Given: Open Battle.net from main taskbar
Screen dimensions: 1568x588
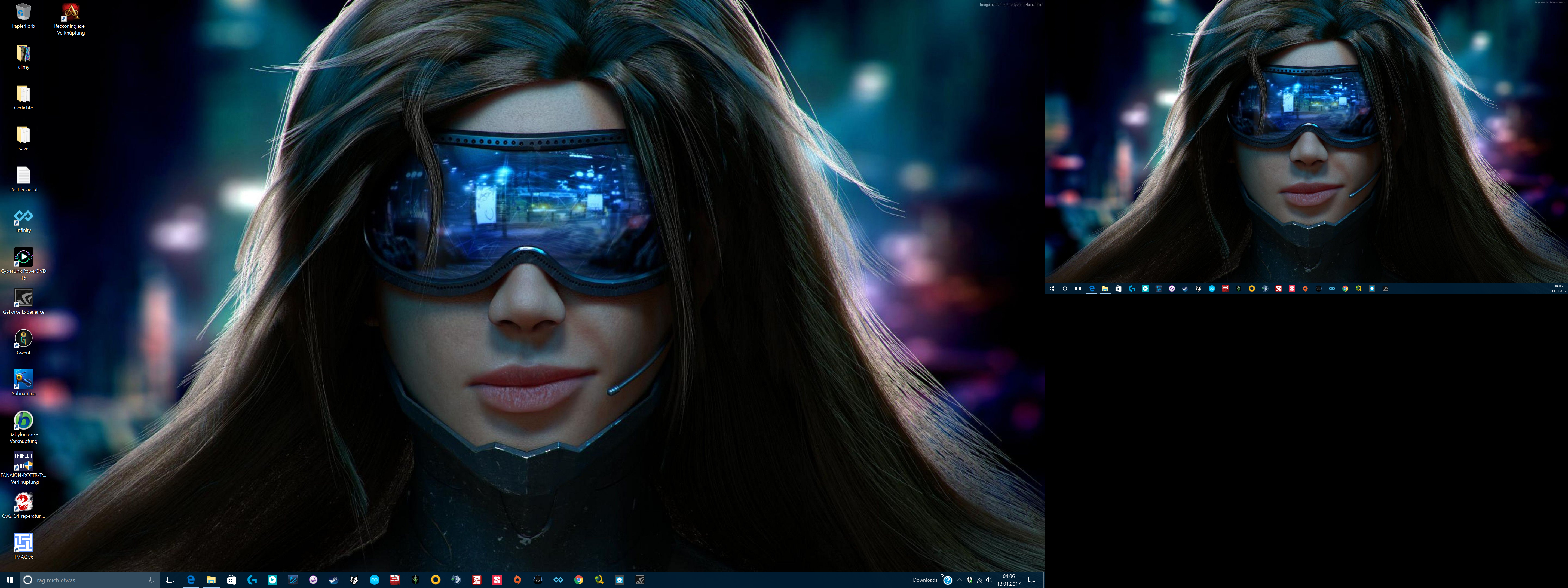Looking at the screenshot, I should [293, 580].
